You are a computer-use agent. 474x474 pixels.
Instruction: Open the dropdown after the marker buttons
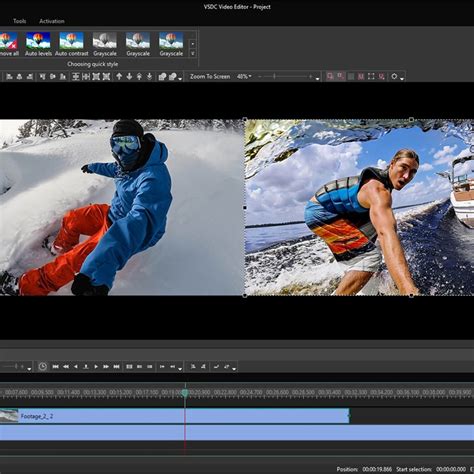(180, 369)
